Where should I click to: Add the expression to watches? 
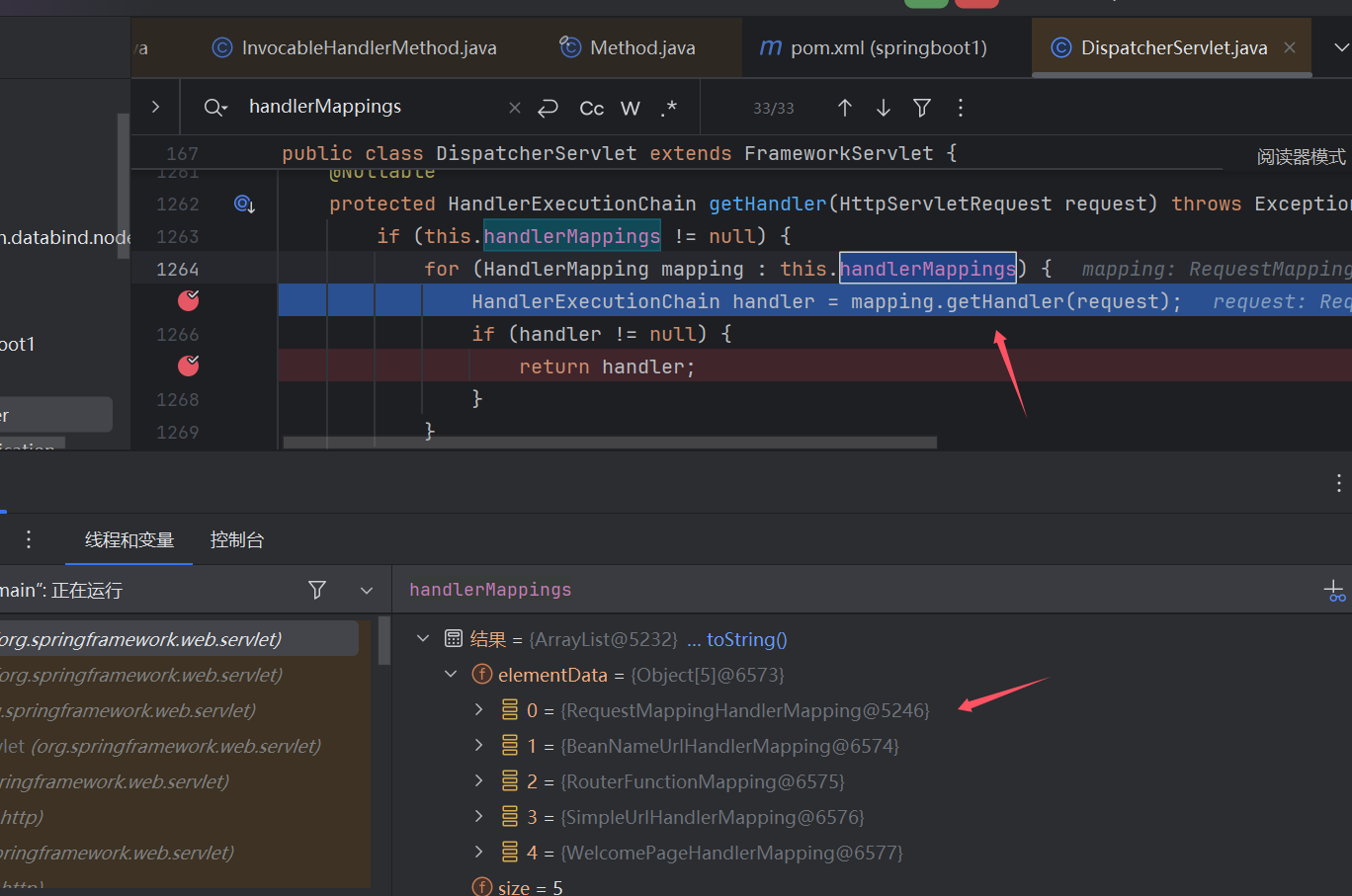point(1334,591)
